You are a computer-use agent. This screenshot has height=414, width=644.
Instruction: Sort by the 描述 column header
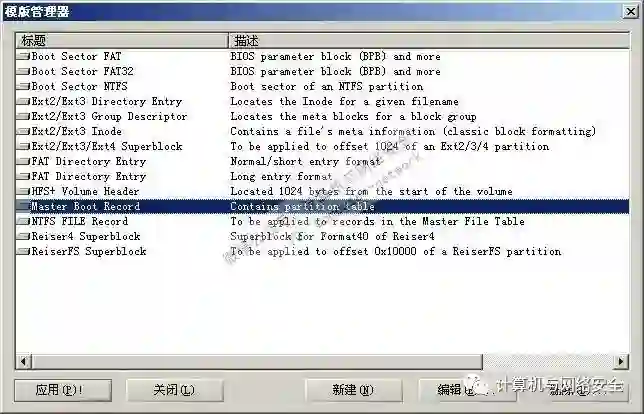[x=429, y=41]
